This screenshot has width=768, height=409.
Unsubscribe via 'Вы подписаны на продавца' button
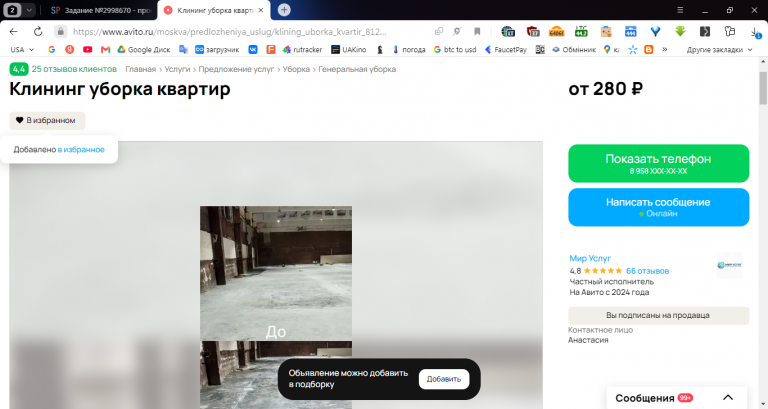pyautogui.click(x=658, y=315)
